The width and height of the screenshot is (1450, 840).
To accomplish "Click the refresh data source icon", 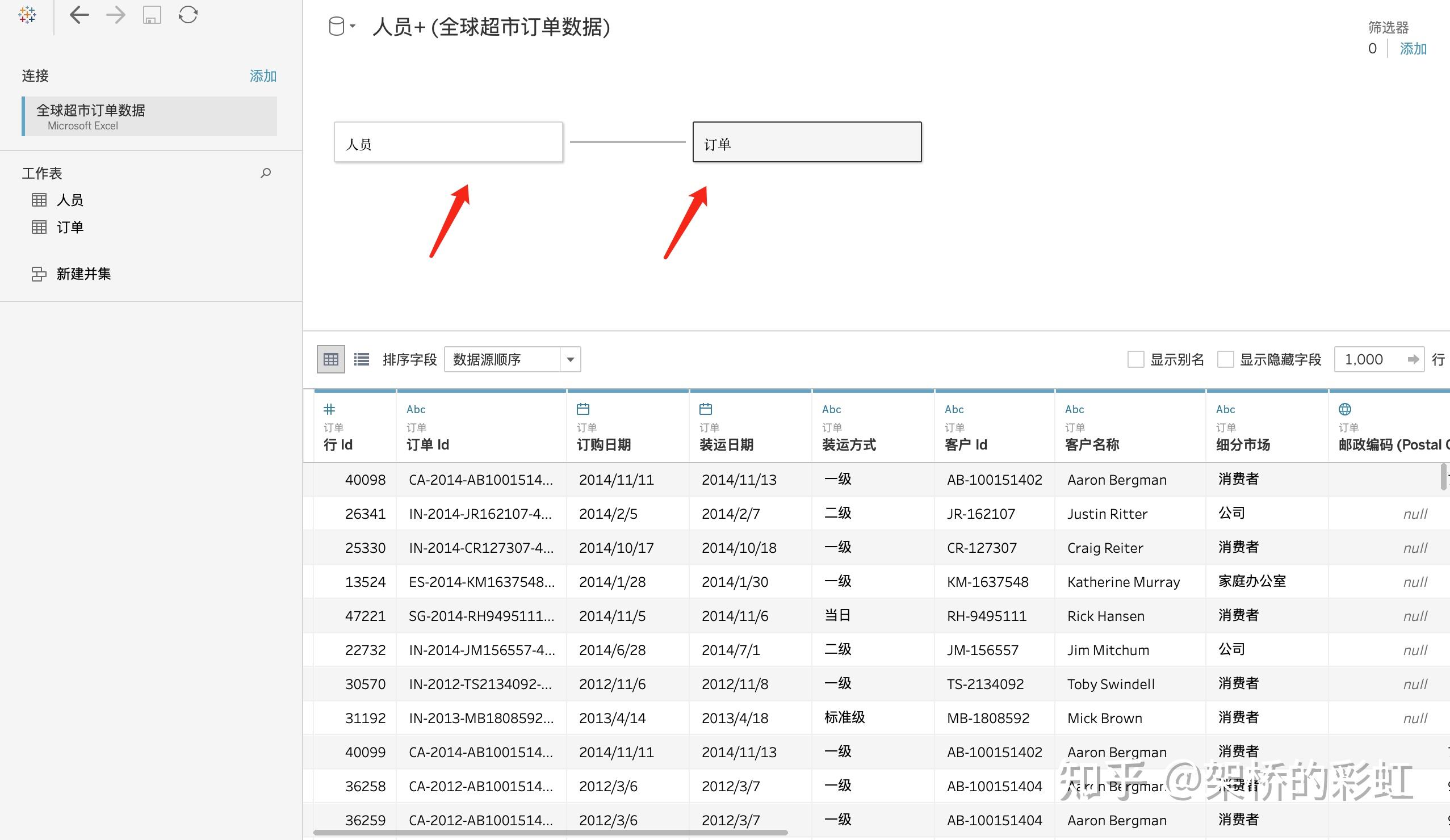I will [188, 15].
